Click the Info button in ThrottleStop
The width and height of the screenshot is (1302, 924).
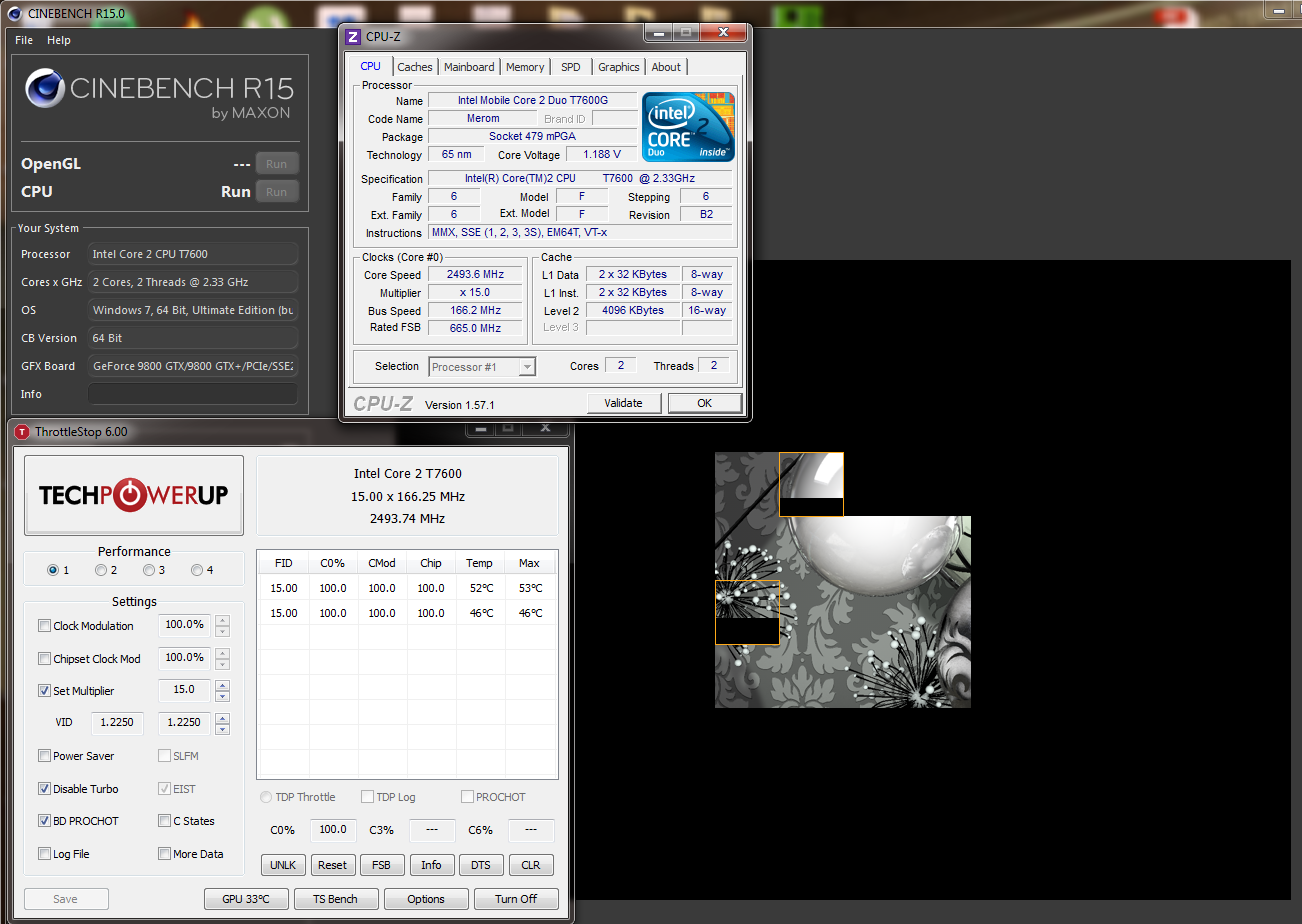[432, 865]
